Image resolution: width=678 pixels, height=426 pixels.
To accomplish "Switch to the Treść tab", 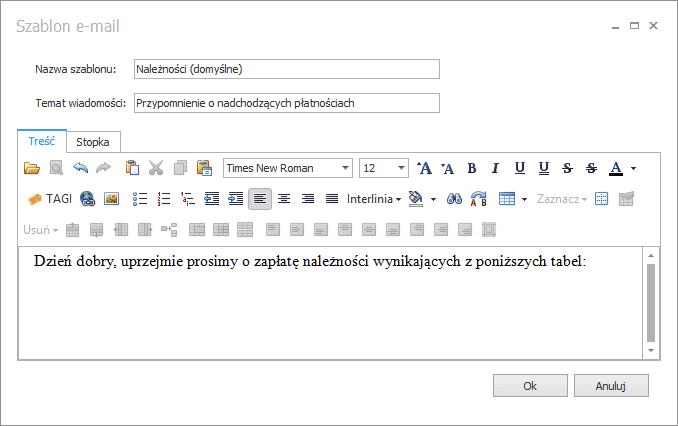I will (42, 141).
